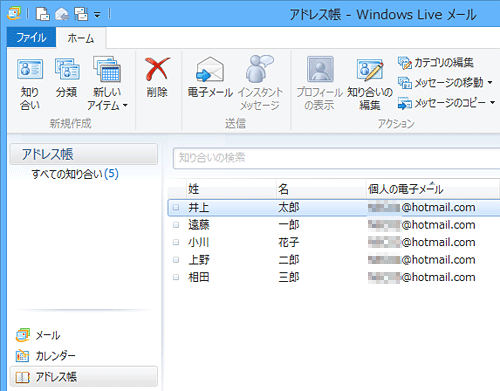
Task: Click the New item quick access icon
Action: point(43,14)
